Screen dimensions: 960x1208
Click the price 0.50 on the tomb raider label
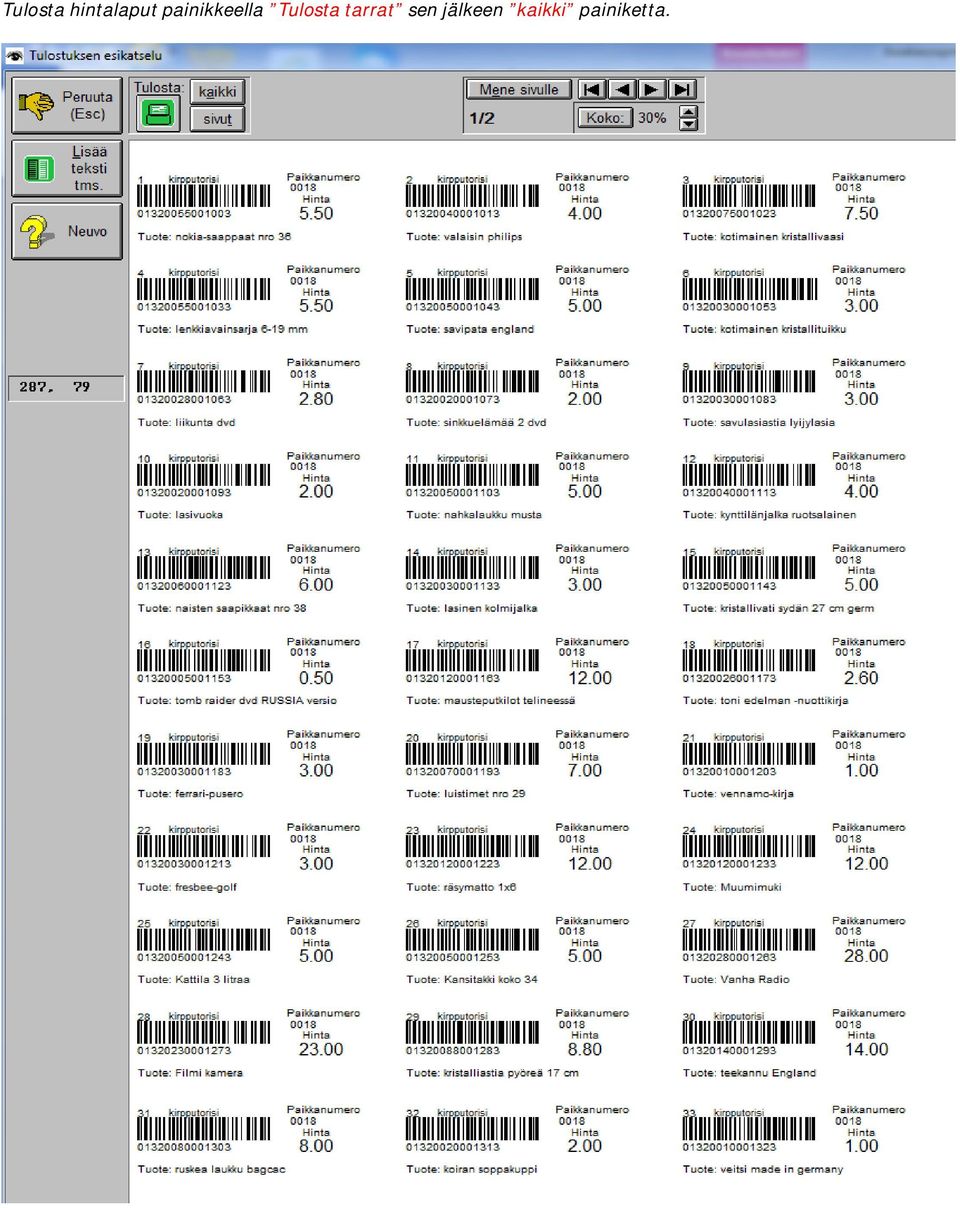point(316,677)
